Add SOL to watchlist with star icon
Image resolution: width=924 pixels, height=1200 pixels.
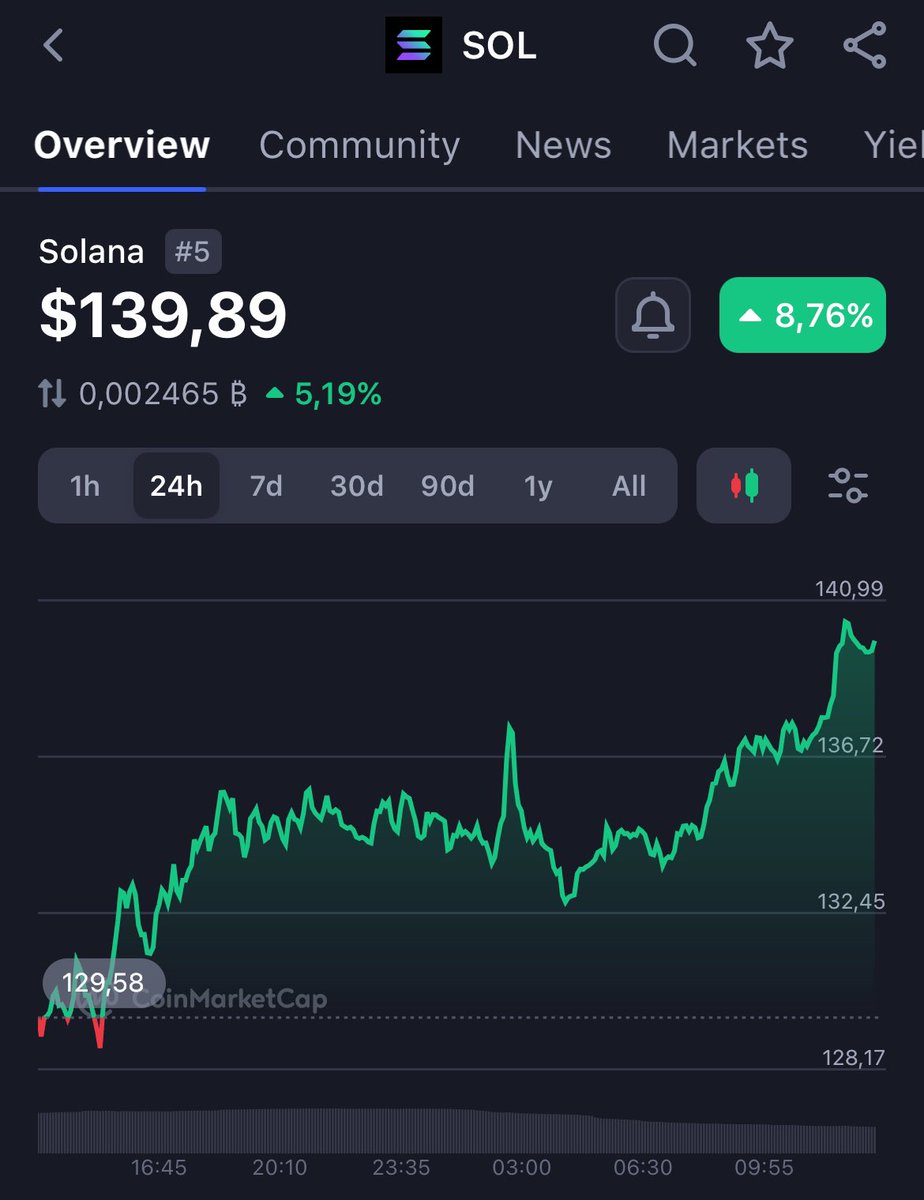(770, 46)
